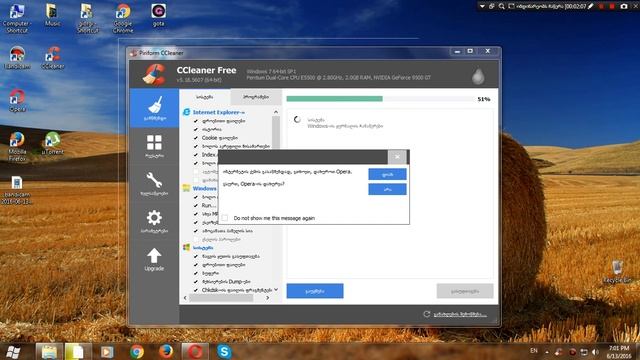
Task: Click the Internet Explorer section header
Action: coord(219,112)
